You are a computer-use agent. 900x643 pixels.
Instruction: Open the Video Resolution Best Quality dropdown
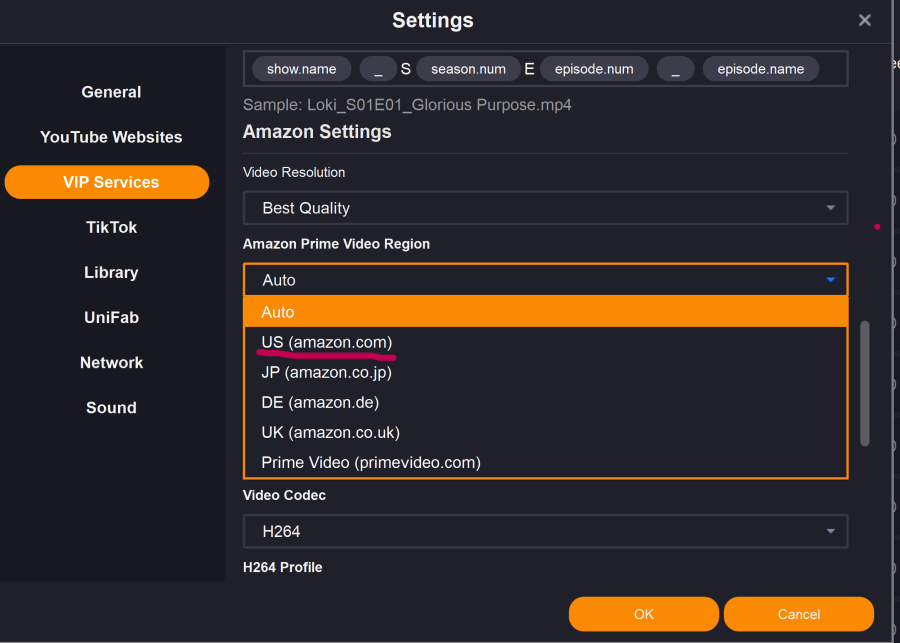click(x=545, y=208)
